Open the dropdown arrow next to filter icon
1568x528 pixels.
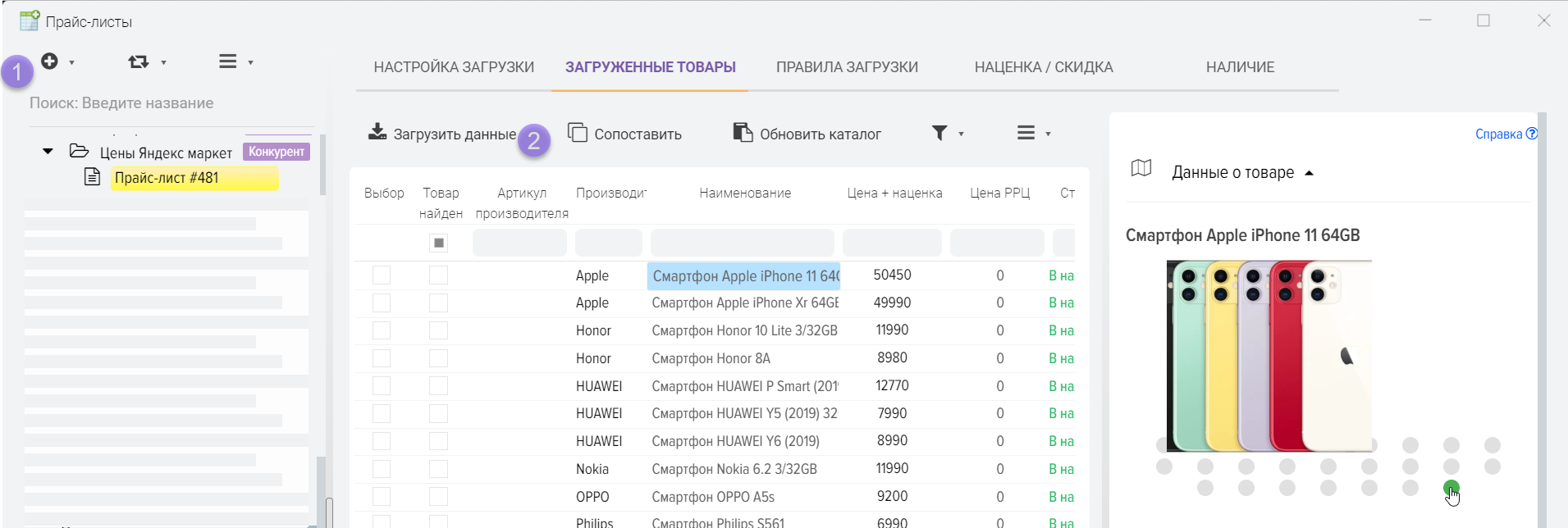pyautogui.click(x=961, y=134)
